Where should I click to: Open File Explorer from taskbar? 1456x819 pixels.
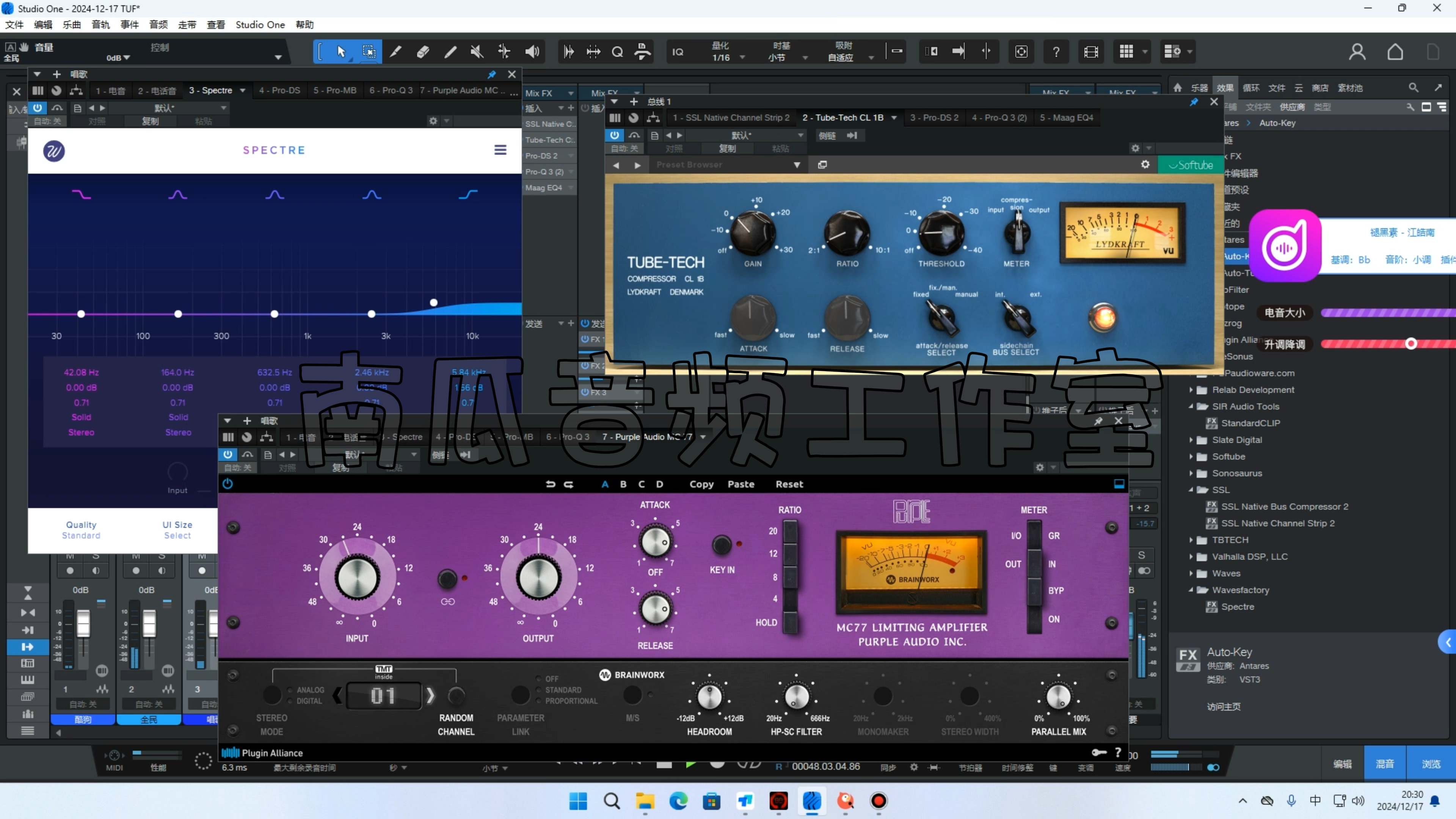click(x=645, y=801)
